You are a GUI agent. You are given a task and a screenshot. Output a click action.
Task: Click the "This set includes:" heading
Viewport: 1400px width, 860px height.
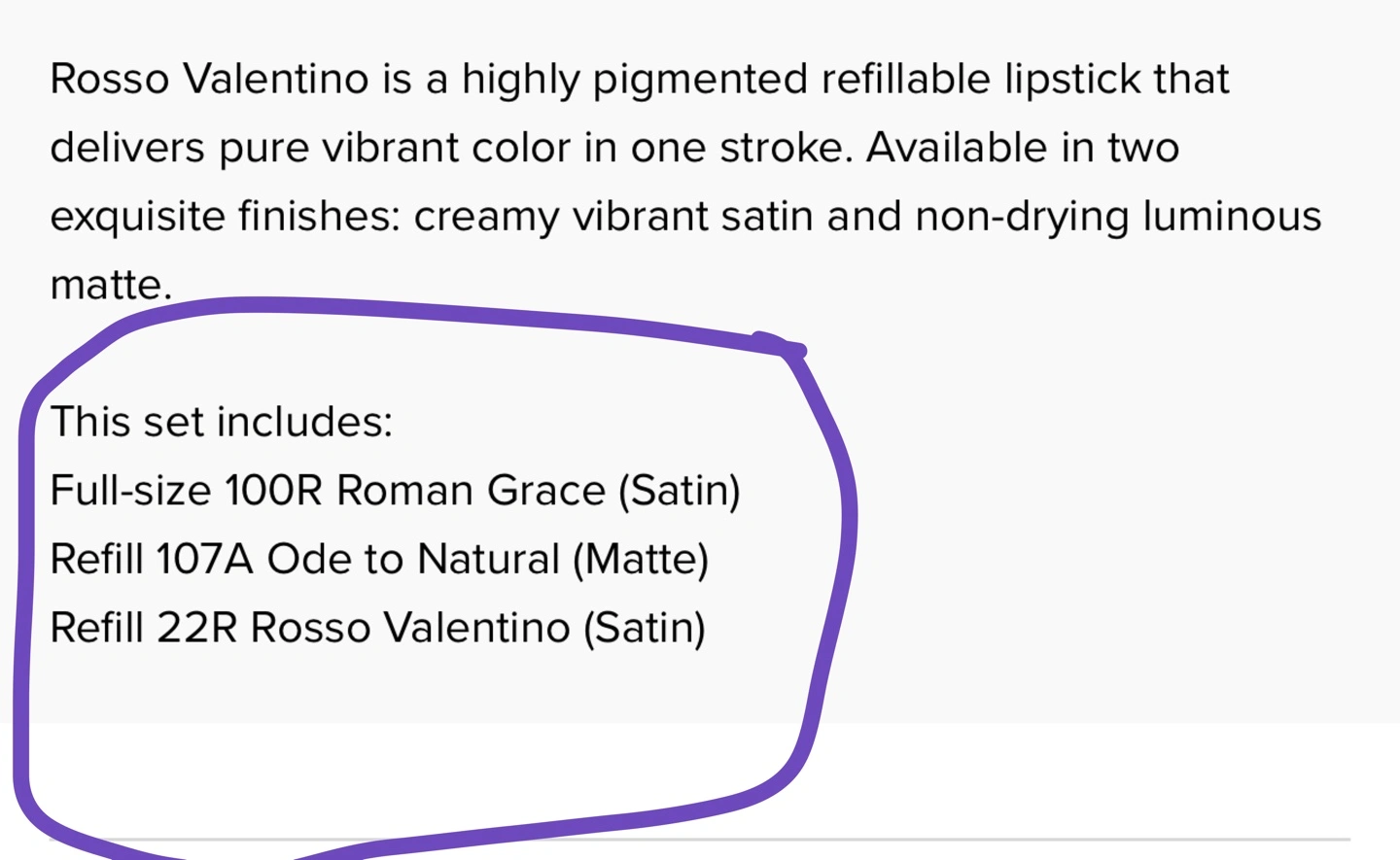[222, 422]
